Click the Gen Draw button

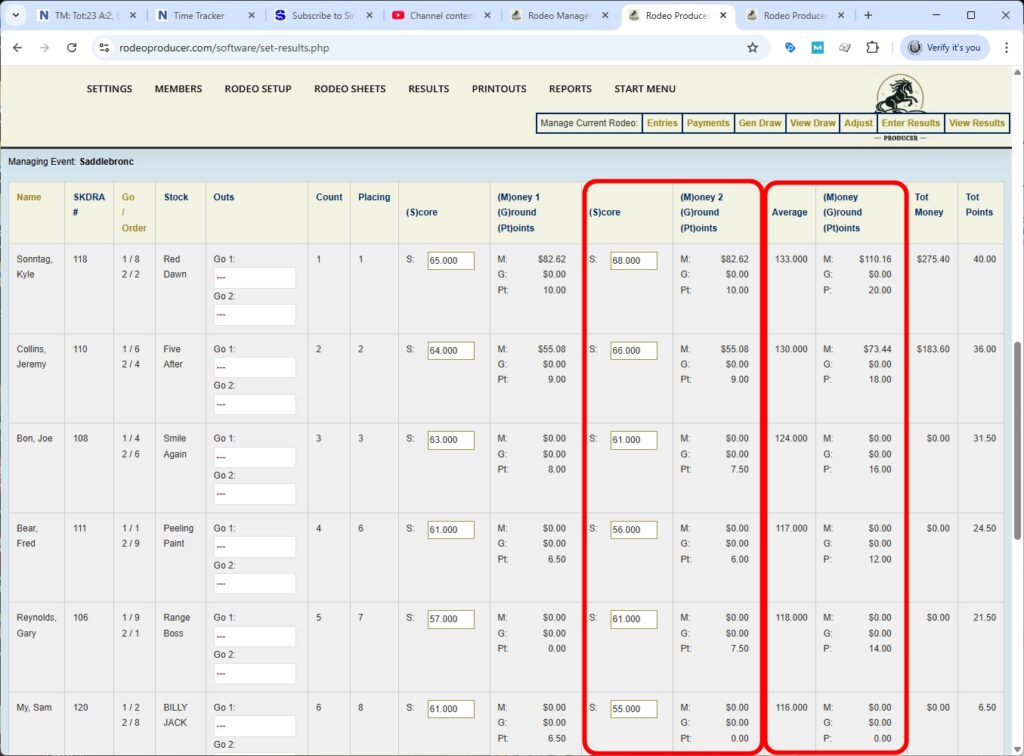(759, 123)
